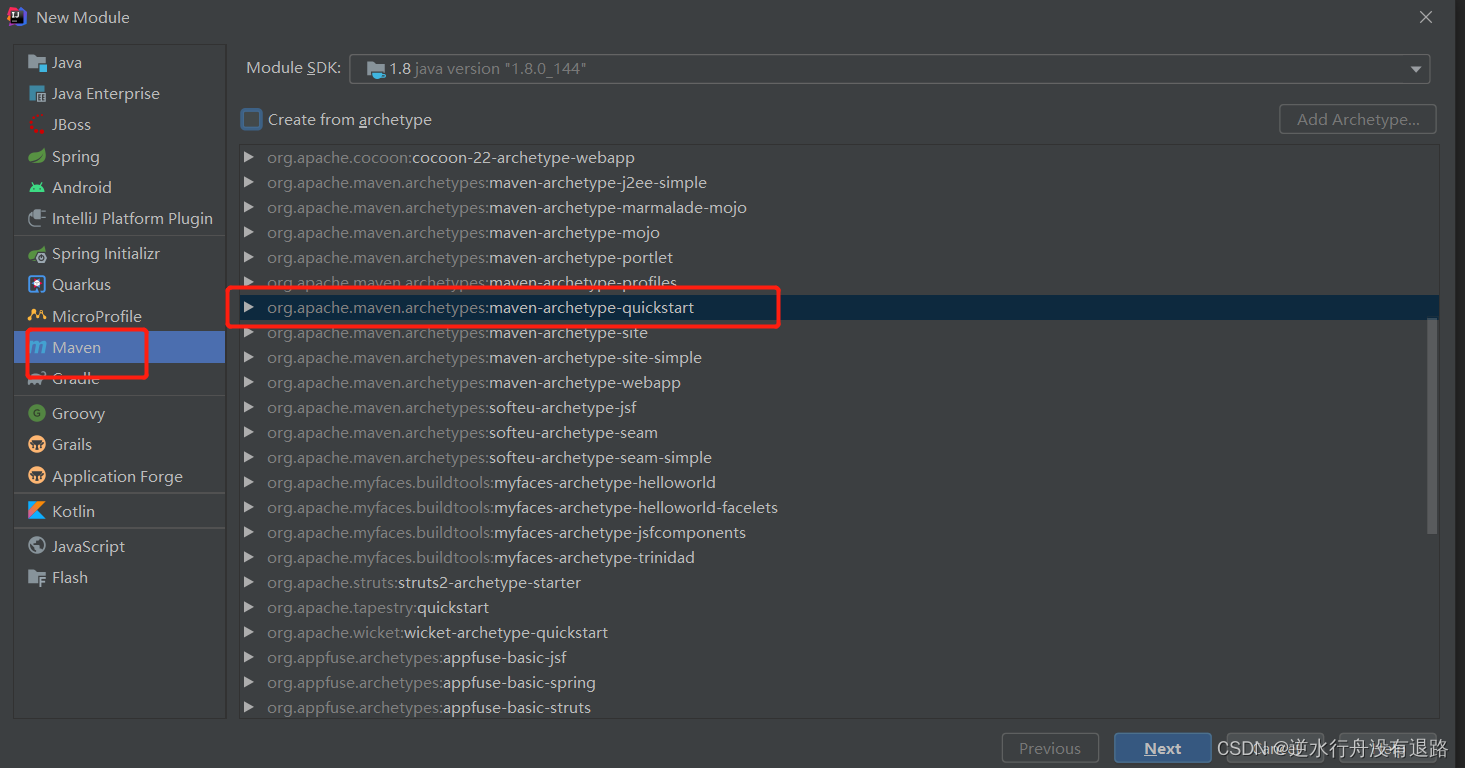Image resolution: width=1465 pixels, height=768 pixels.
Task: Click the Grails icon
Action: [x=37, y=444]
